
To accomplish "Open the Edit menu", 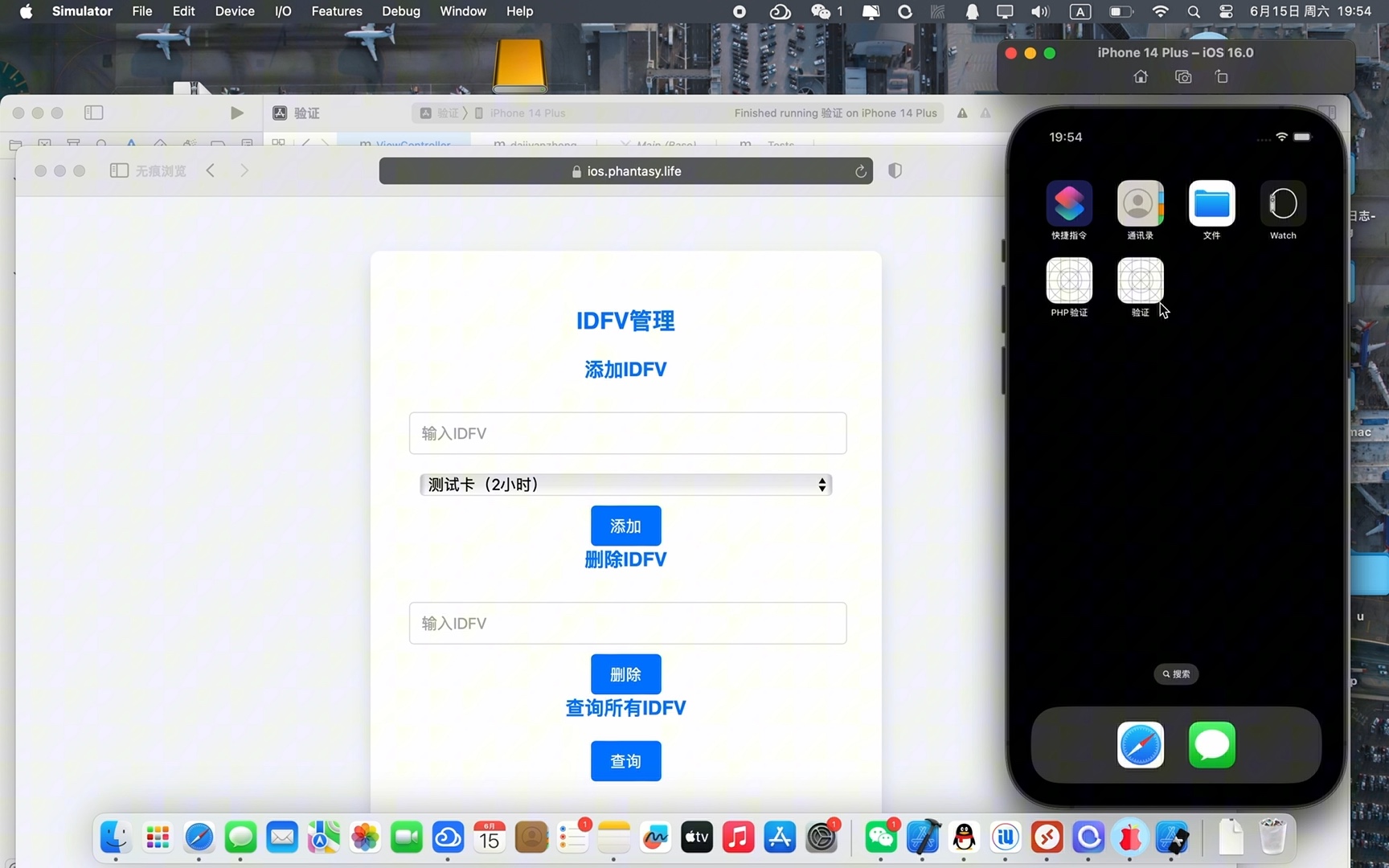I will coord(183,11).
